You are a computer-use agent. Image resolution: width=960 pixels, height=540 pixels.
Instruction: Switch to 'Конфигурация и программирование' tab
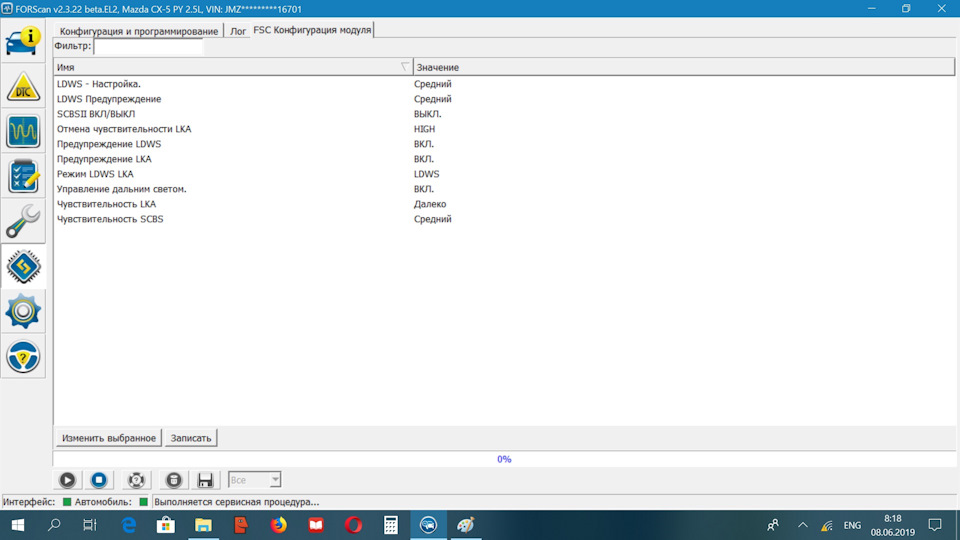click(x=139, y=31)
